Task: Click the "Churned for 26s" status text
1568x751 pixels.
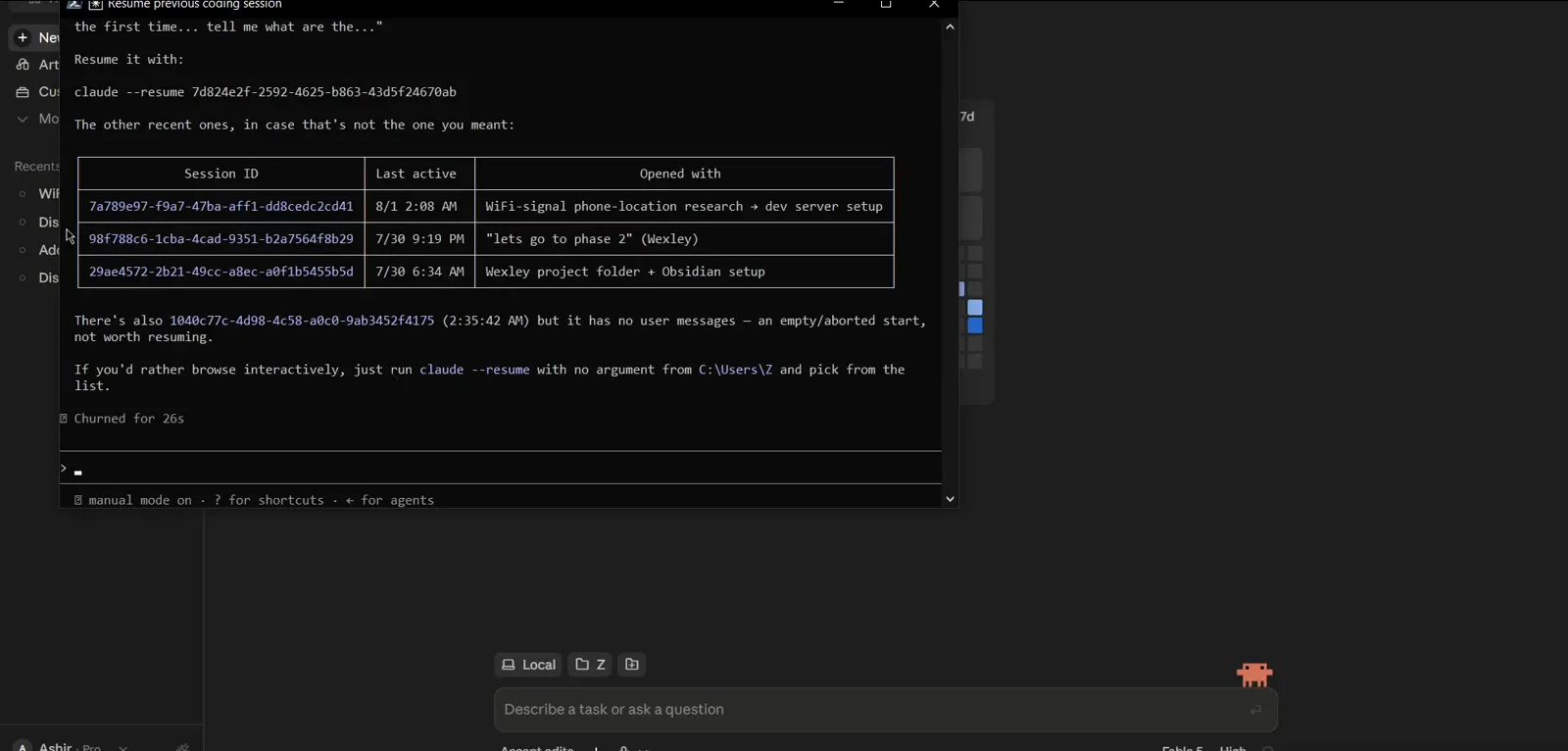Action: (x=129, y=419)
